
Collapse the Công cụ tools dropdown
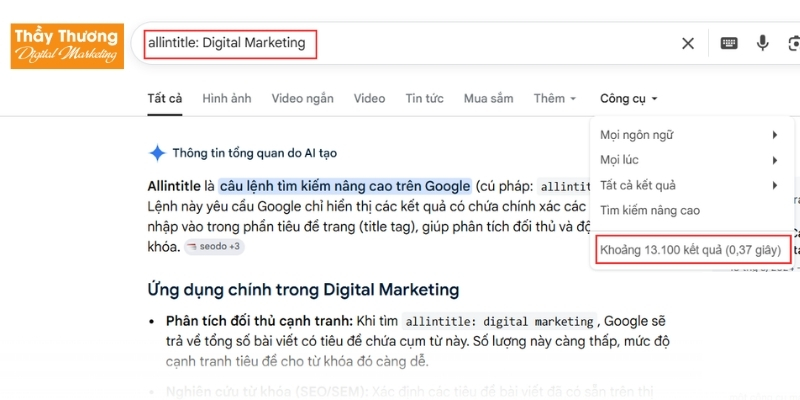629,98
